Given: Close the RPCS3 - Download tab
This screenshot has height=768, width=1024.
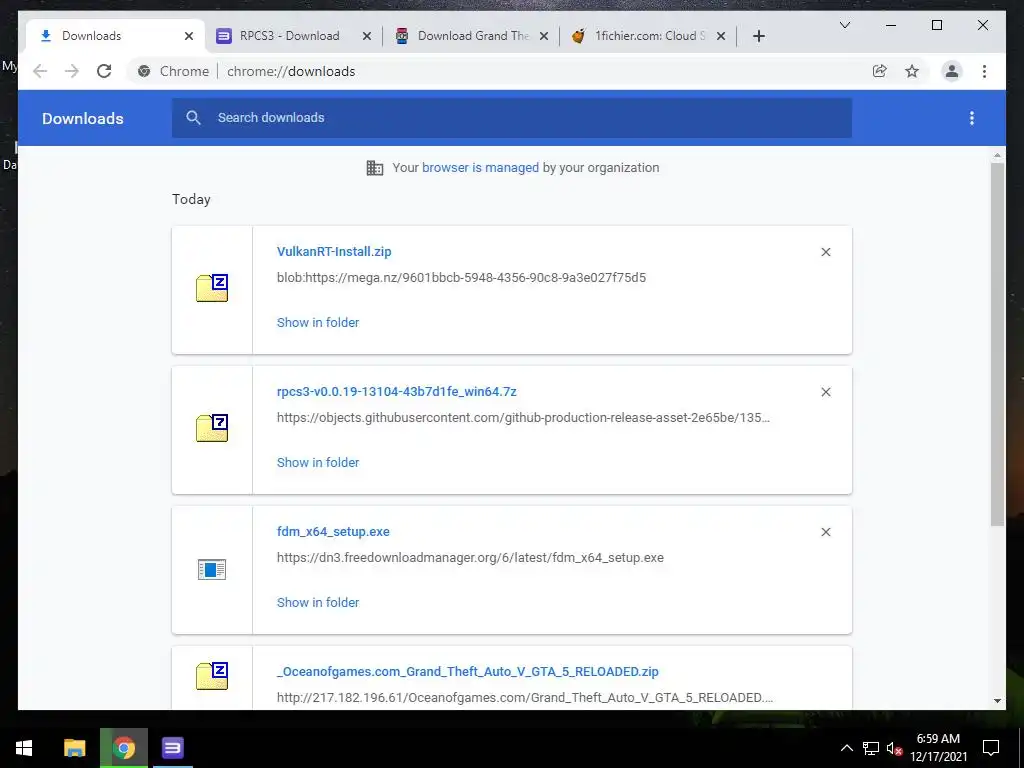Looking at the screenshot, I should click(367, 36).
